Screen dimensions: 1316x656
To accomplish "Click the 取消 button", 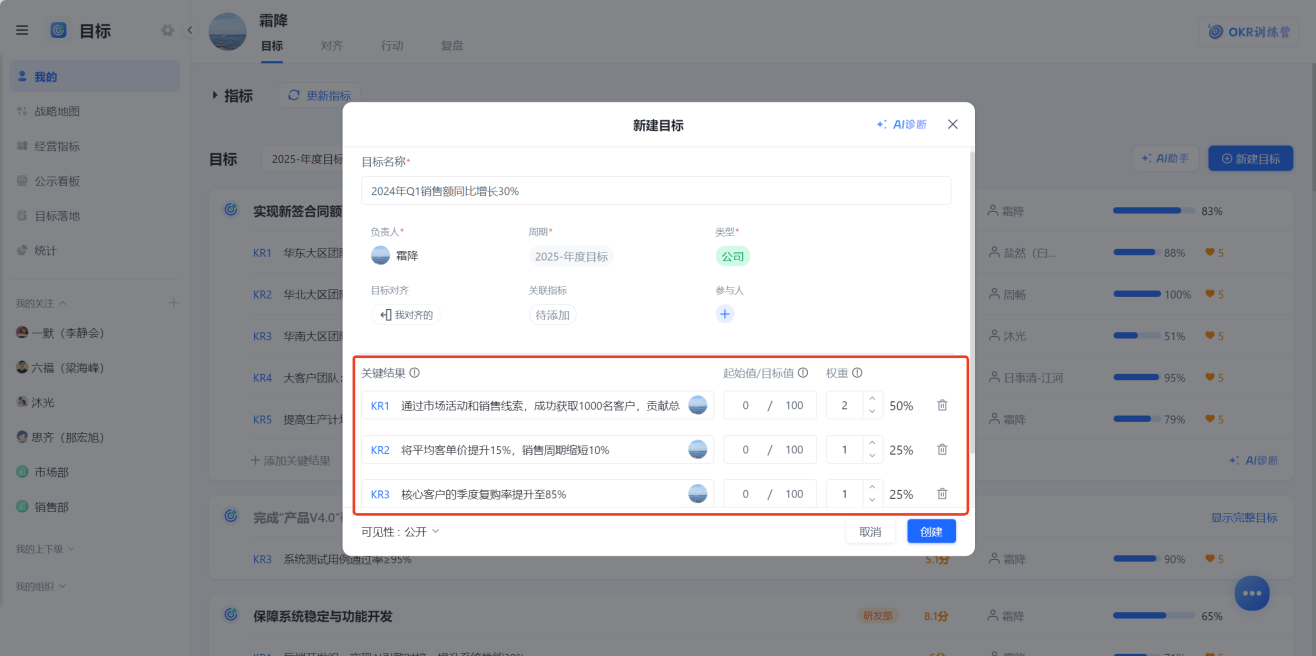I will pyautogui.click(x=870, y=531).
